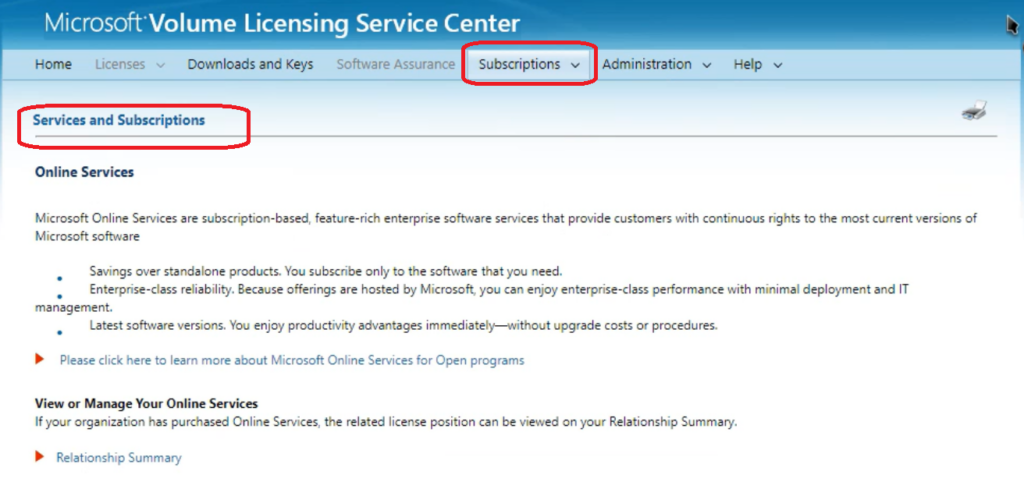This screenshot has width=1024, height=478.
Task: Select View or Manage Your Online Services heading
Action: (x=146, y=403)
